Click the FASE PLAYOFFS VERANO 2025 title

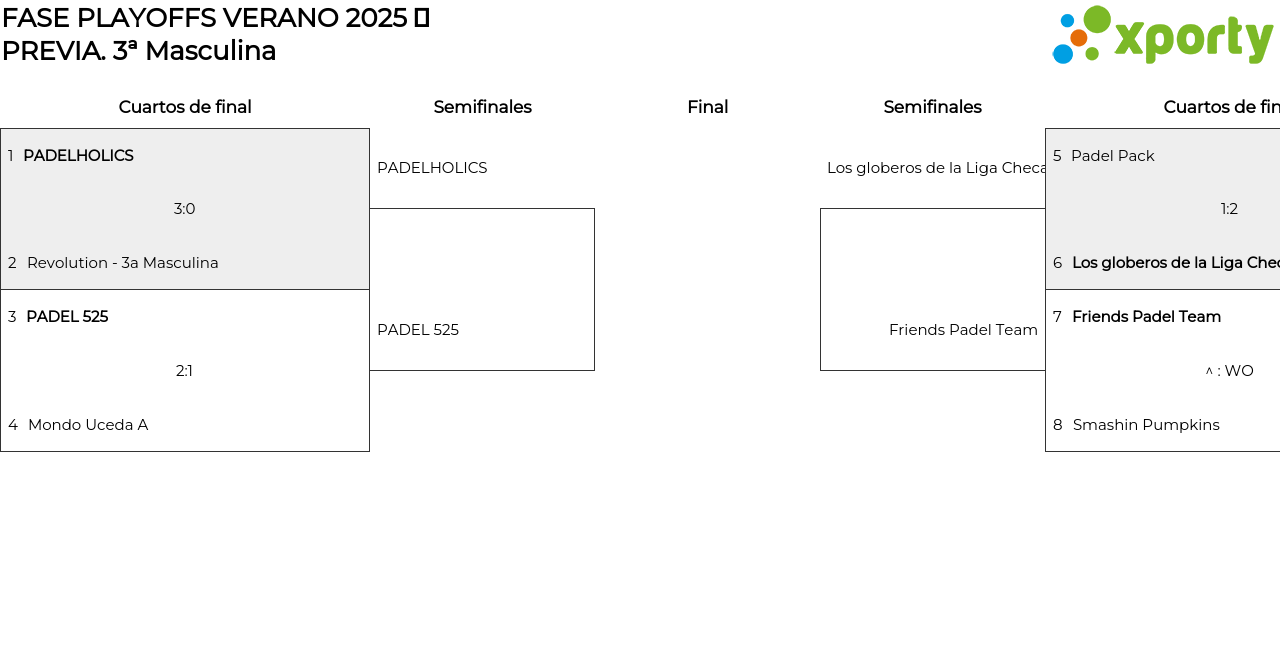click(x=215, y=18)
